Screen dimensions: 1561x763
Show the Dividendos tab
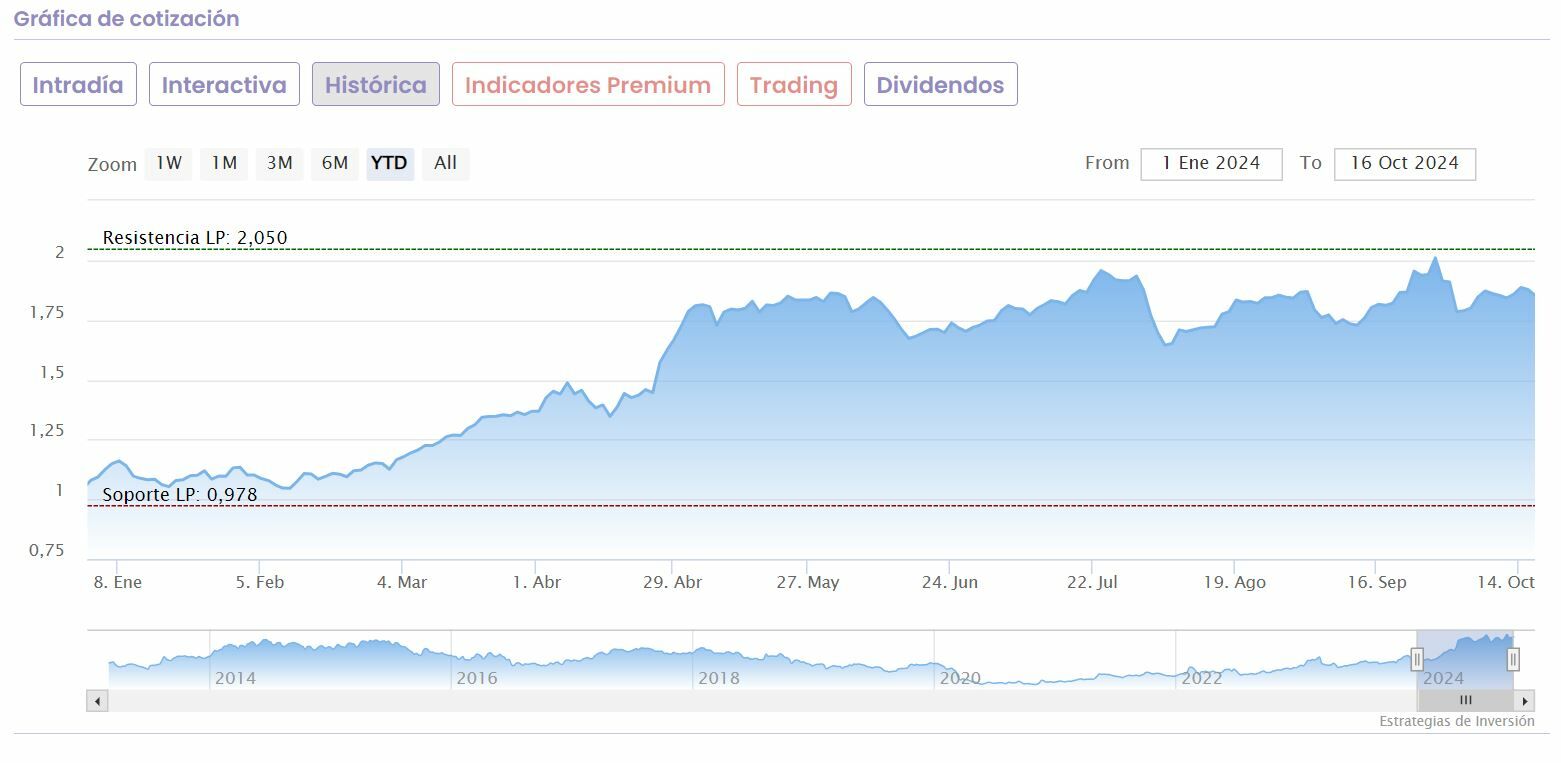940,85
